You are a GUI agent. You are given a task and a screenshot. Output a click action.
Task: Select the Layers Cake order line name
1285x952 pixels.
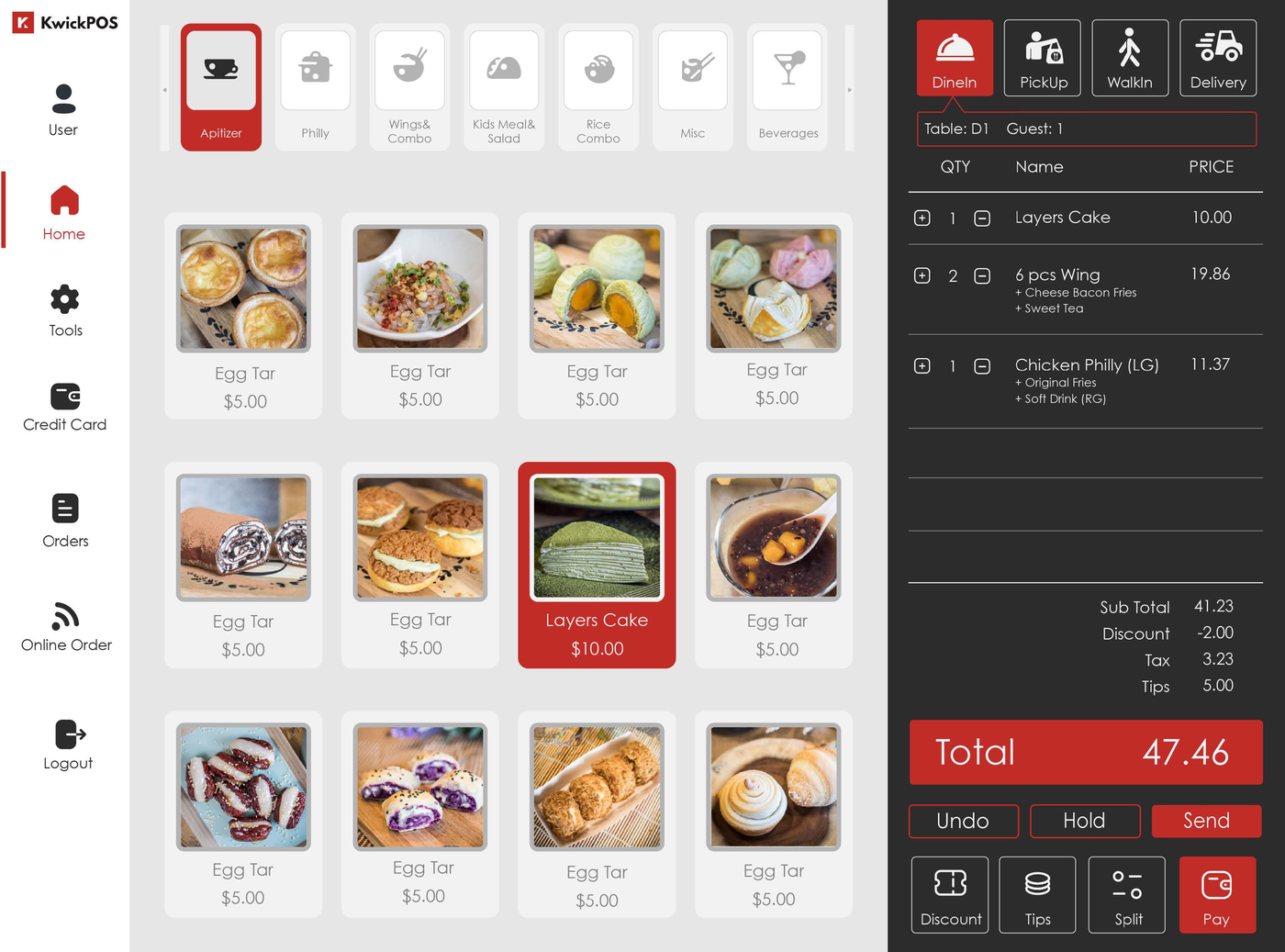(1062, 218)
